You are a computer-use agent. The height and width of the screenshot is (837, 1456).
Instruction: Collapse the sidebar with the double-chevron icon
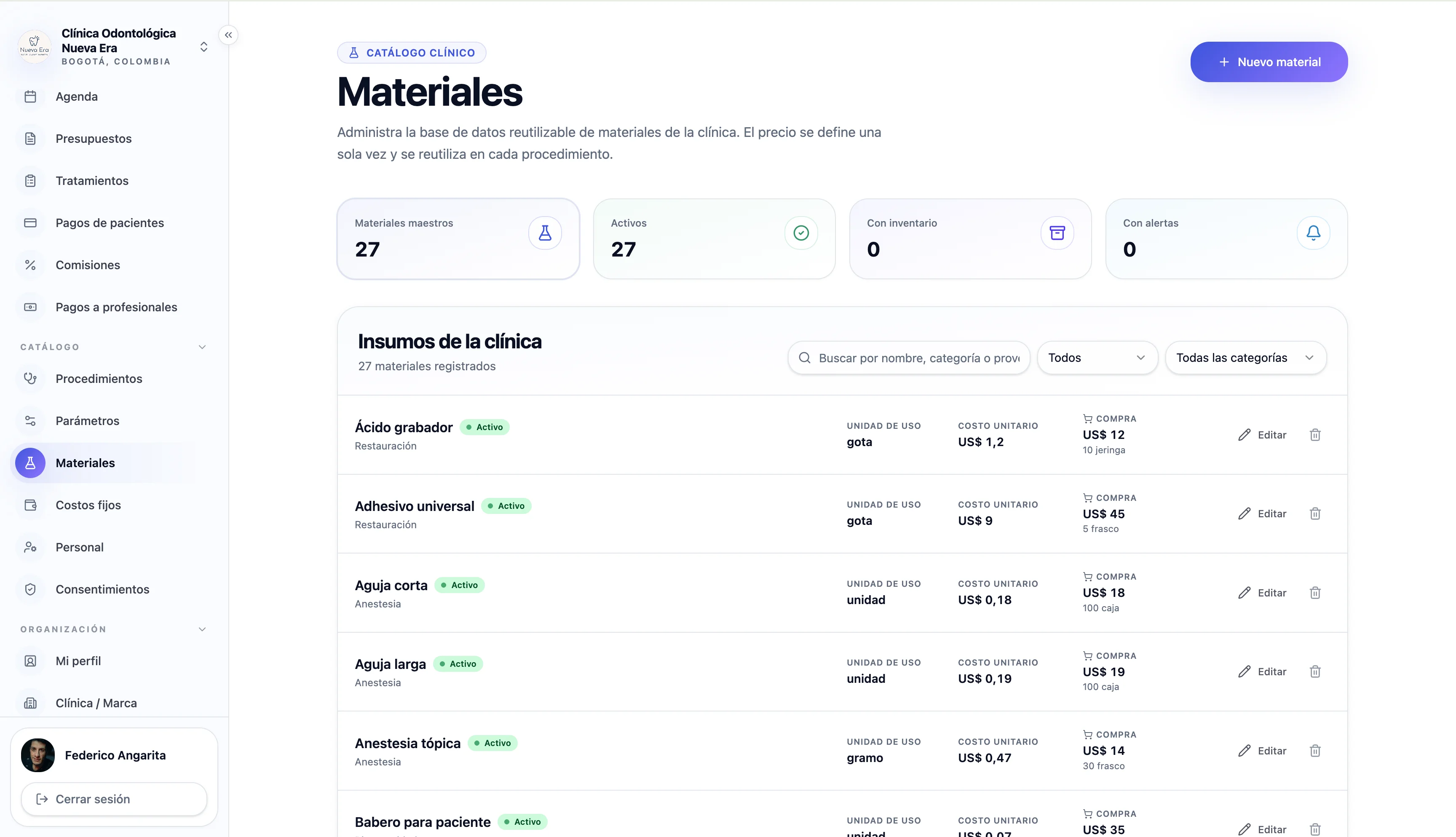pos(228,35)
